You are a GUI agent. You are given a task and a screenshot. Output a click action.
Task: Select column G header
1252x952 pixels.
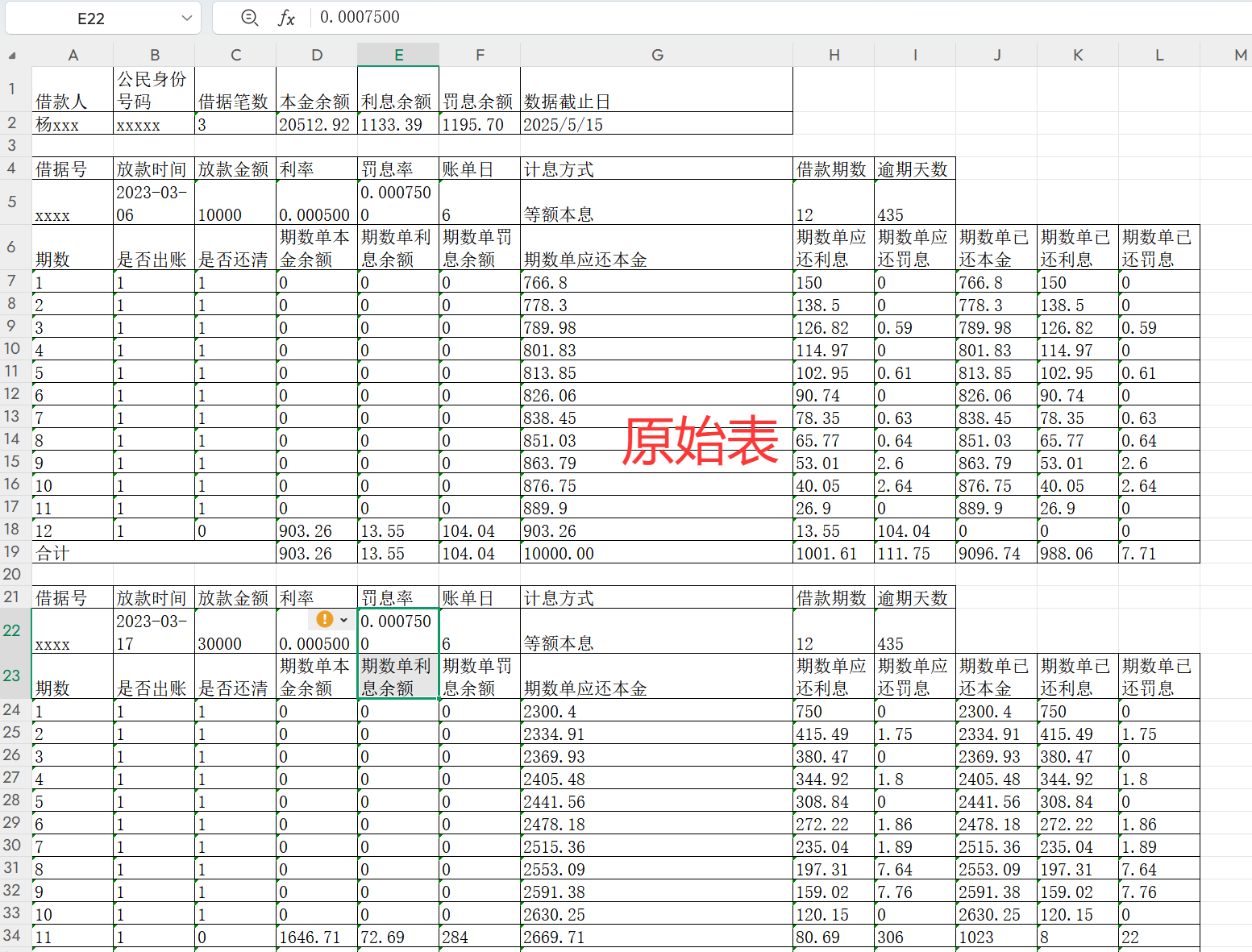coord(656,55)
